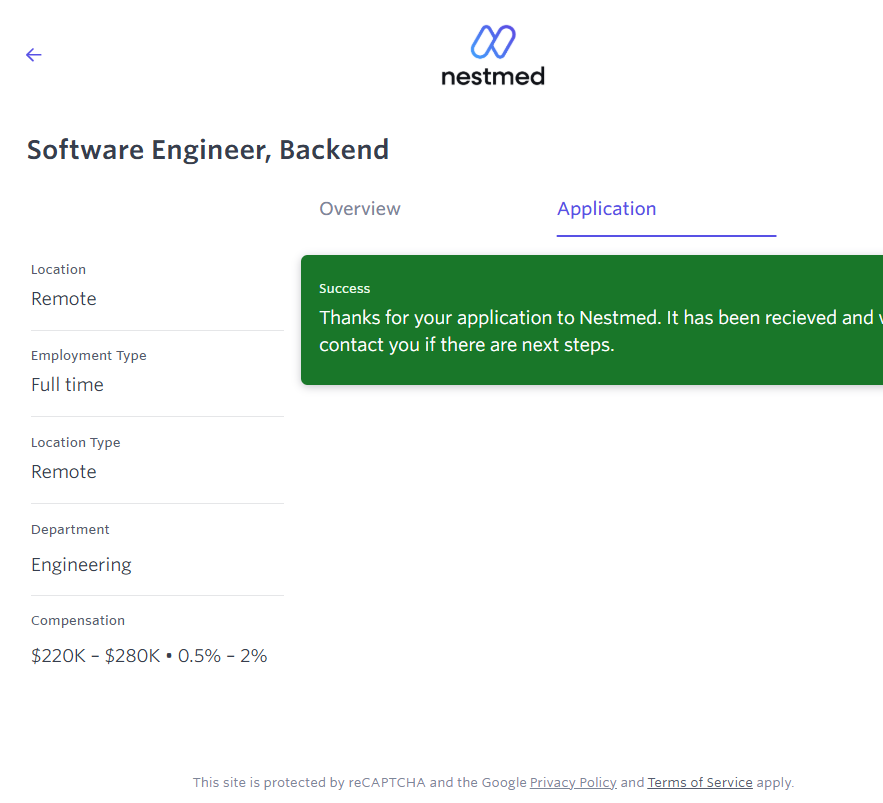Image resolution: width=883 pixels, height=803 pixels.
Task: Click the green Success label
Action: (x=345, y=289)
